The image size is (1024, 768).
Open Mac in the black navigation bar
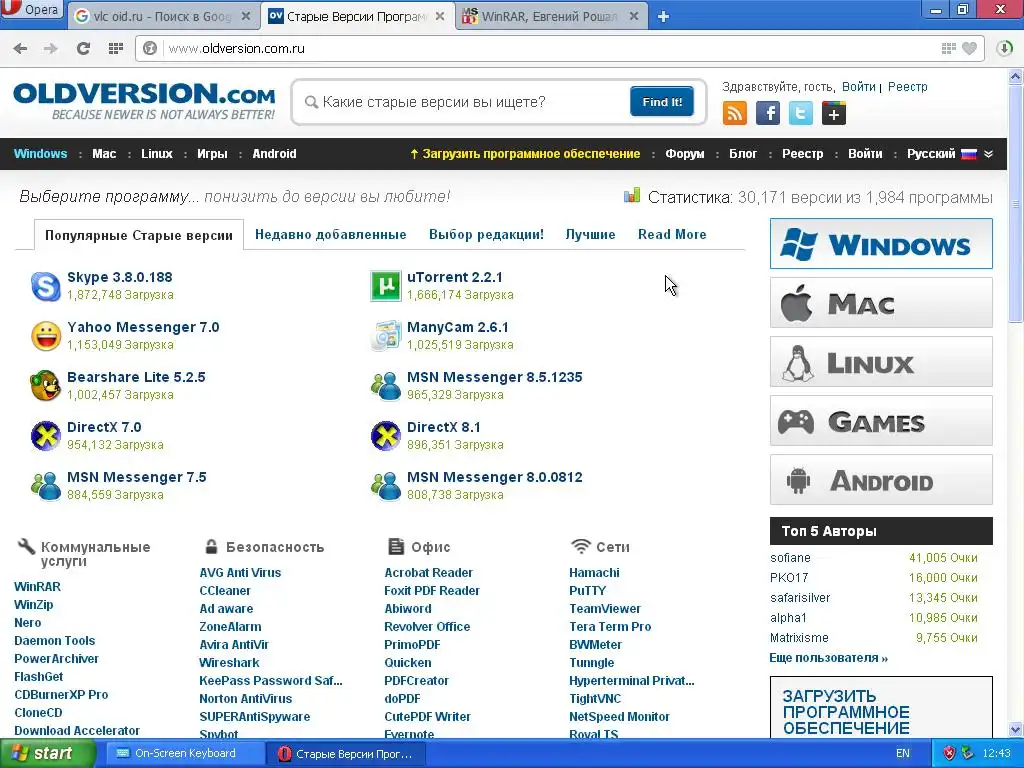click(x=104, y=154)
